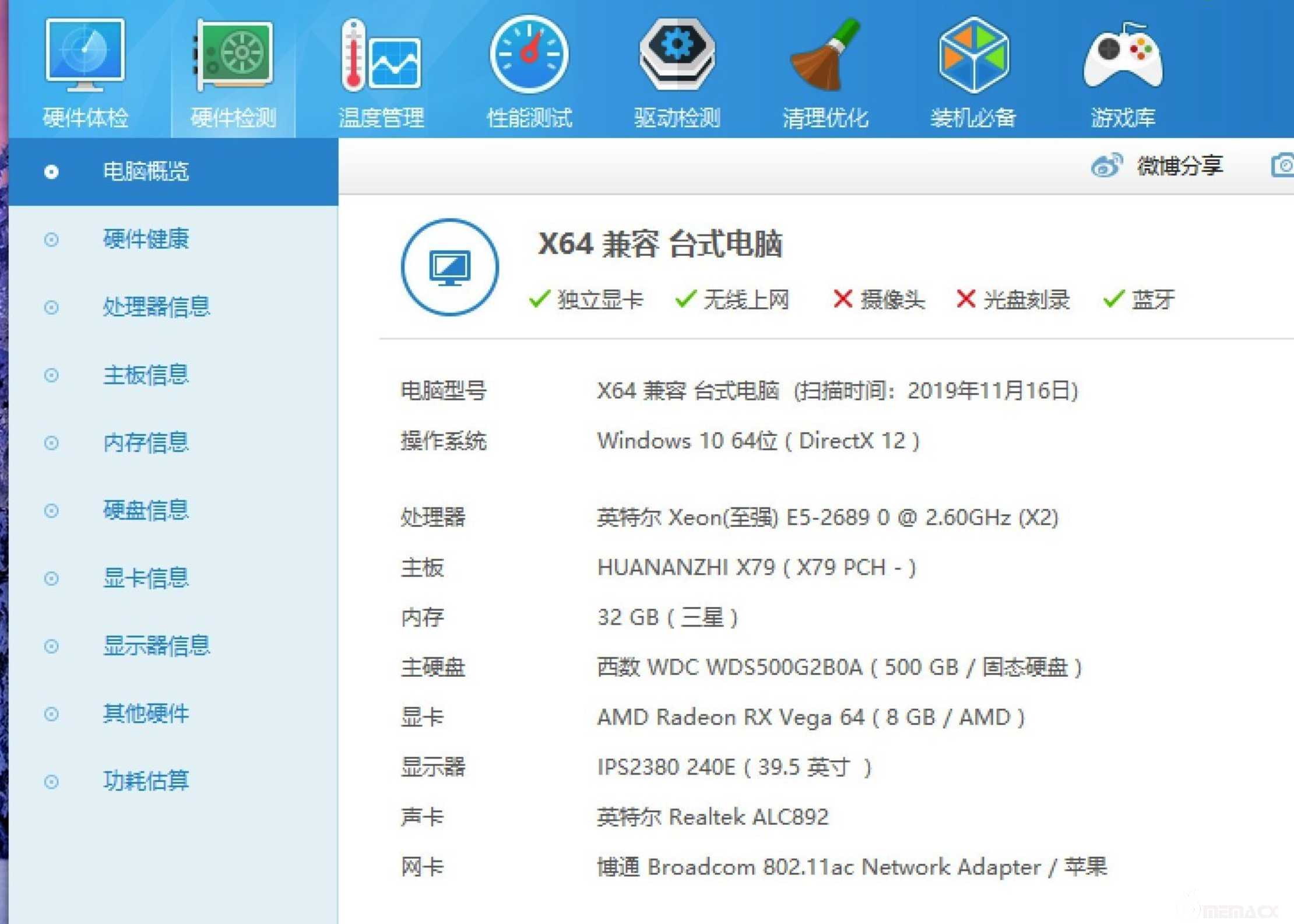Click camera screenshot icon at top right
1294x924 pixels.
click(1282, 166)
